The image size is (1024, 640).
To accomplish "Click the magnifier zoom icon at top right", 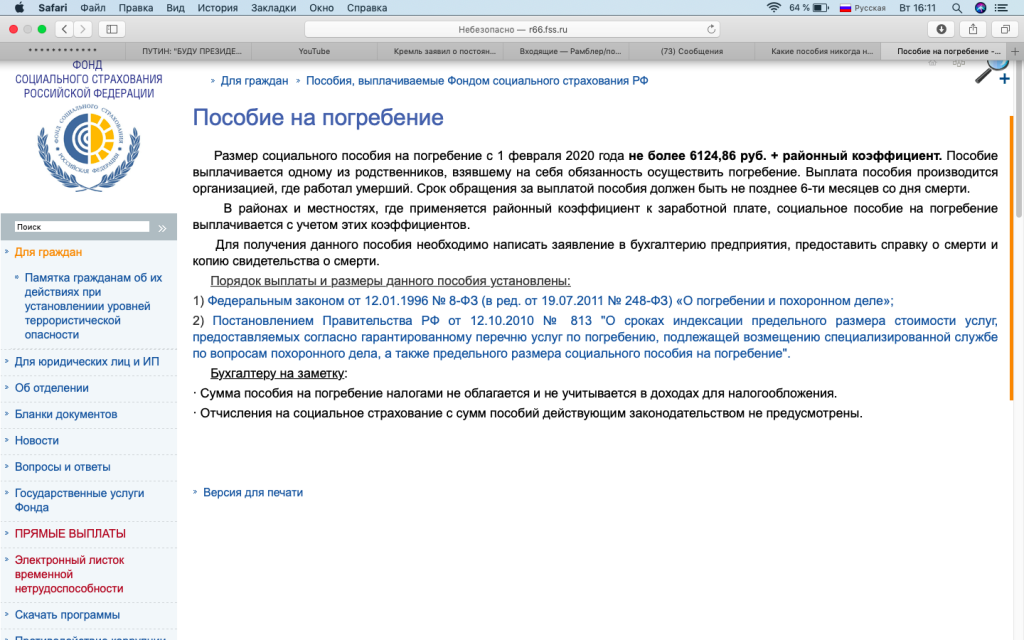I will [x=995, y=68].
